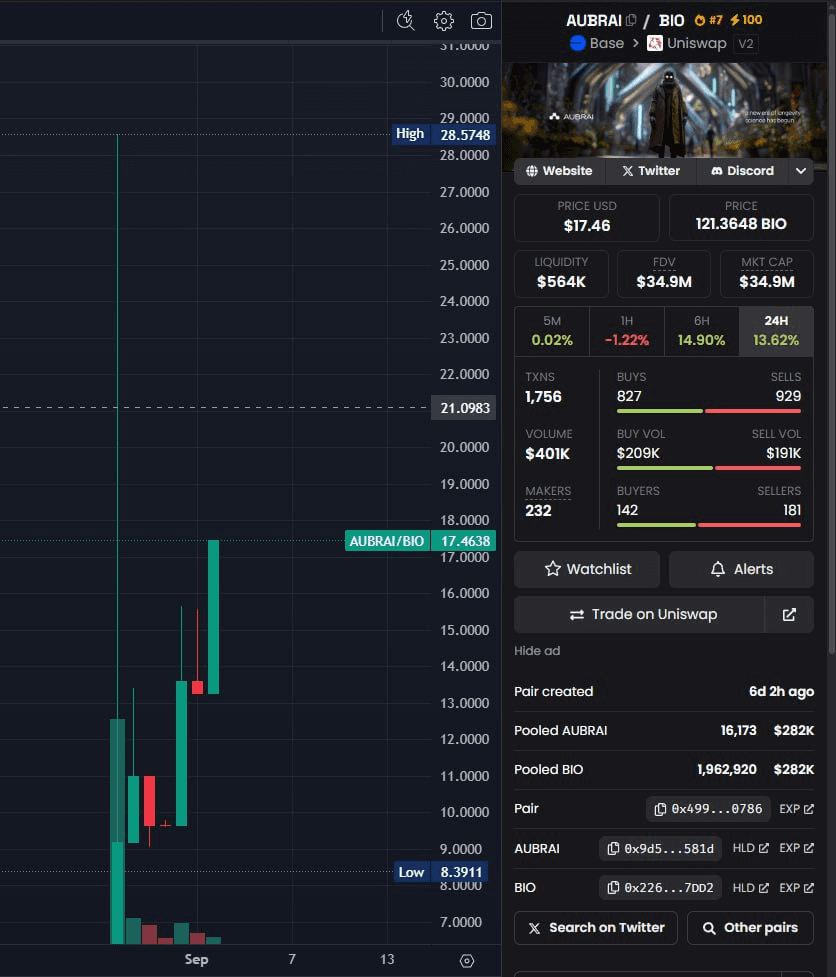Click Pooled BIO 1,962,920 value
The height and width of the screenshot is (977, 836).
click(x=726, y=770)
